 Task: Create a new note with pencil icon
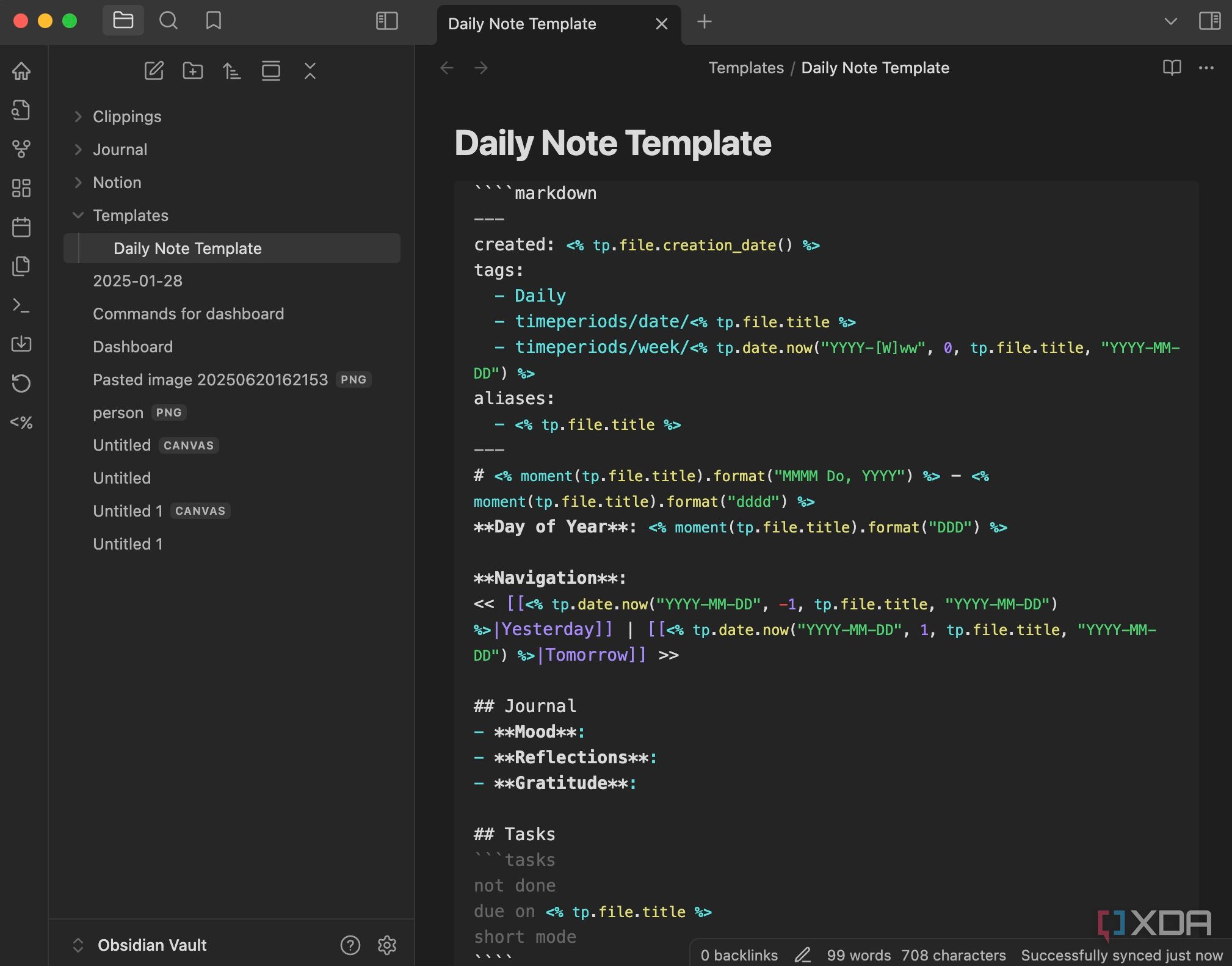tap(154, 71)
